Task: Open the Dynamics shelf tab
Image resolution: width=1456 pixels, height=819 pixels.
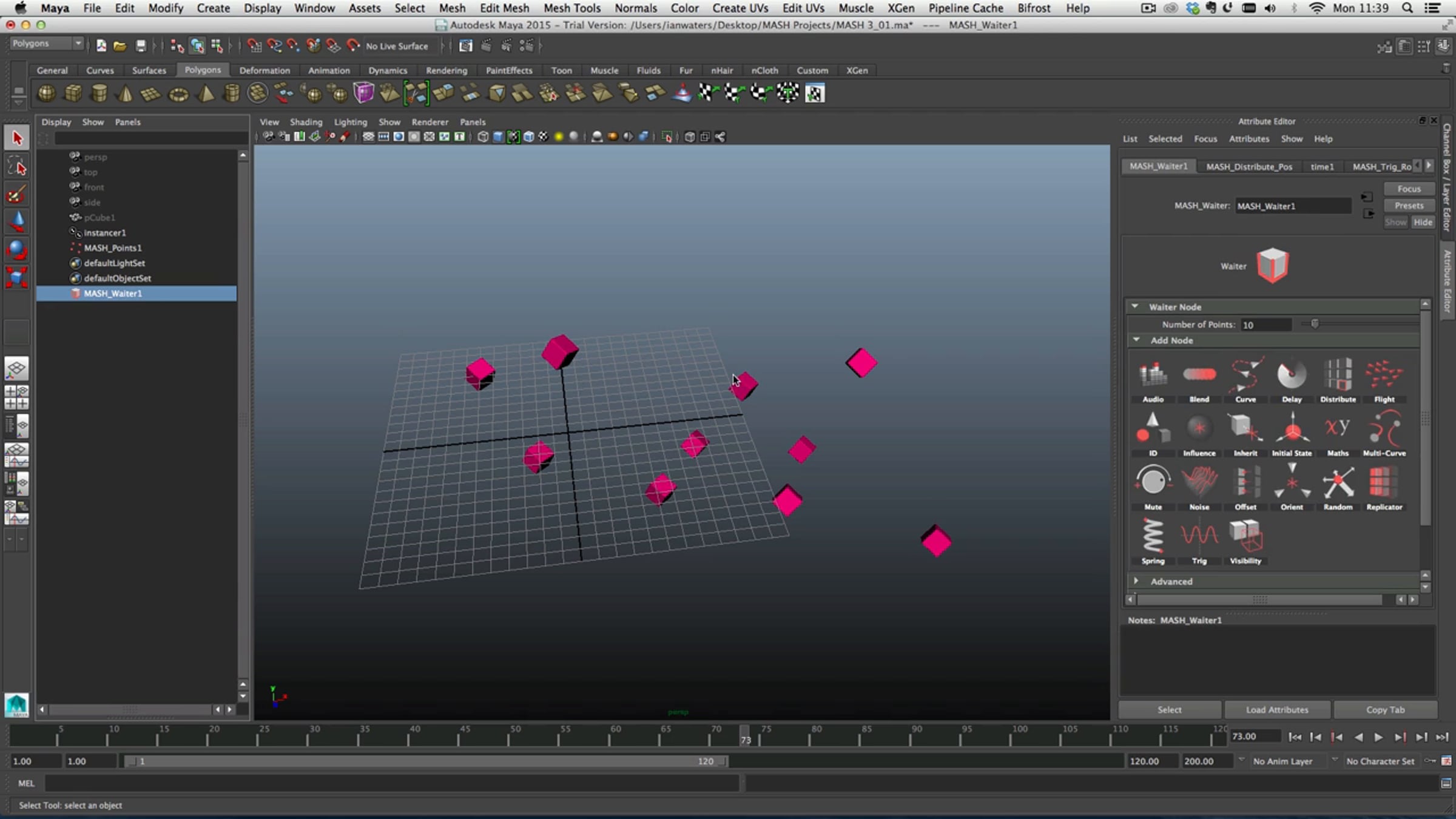Action: pyautogui.click(x=387, y=70)
